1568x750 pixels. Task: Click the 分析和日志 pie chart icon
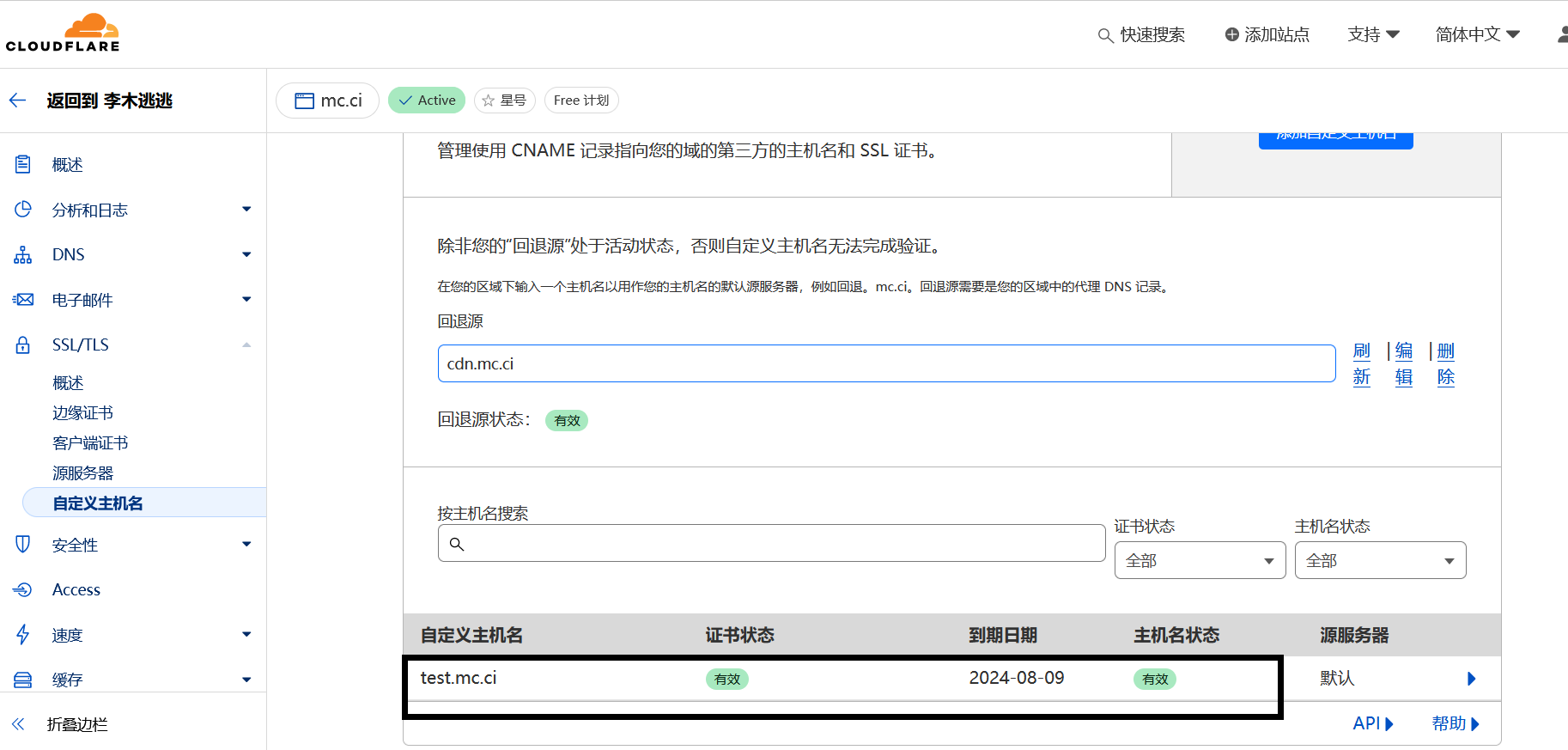23,210
